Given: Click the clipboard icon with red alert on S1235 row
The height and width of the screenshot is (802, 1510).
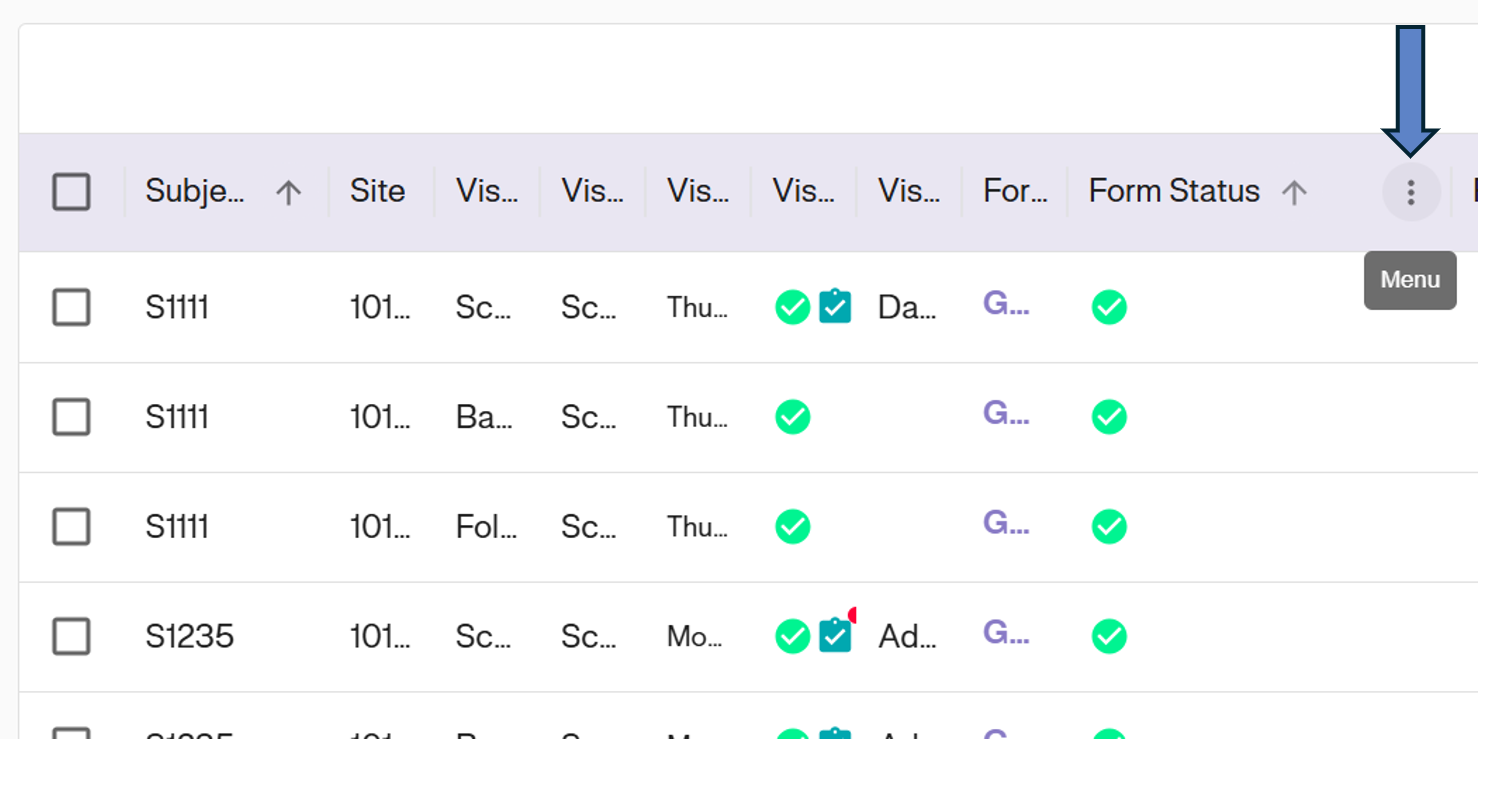Looking at the screenshot, I should coord(834,635).
